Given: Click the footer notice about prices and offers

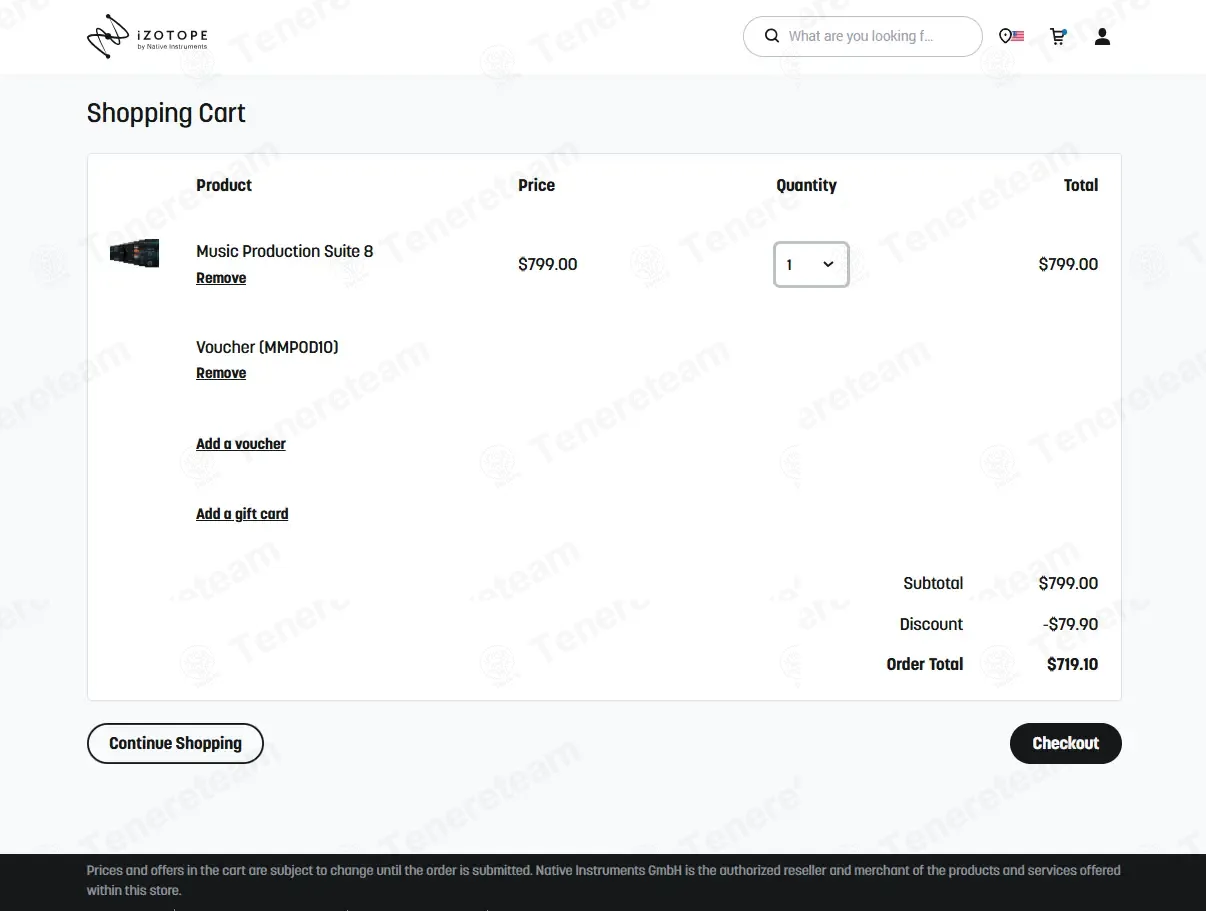Looking at the screenshot, I should 604,880.
